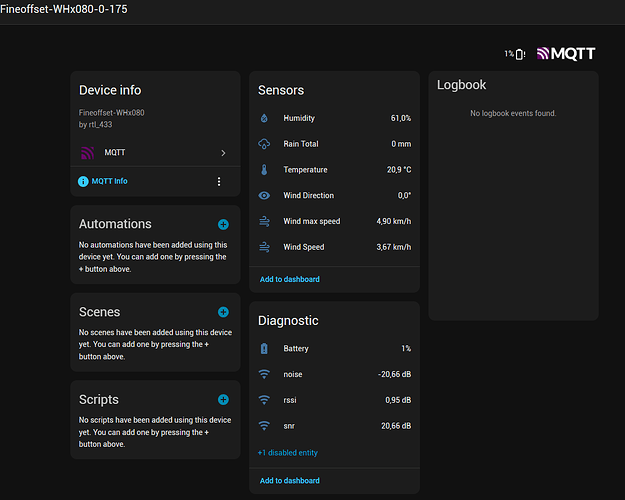Open the three-dot menu beside MQTT Info
Image resolution: width=625 pixels, height=500 pixels.
[219, 182]
